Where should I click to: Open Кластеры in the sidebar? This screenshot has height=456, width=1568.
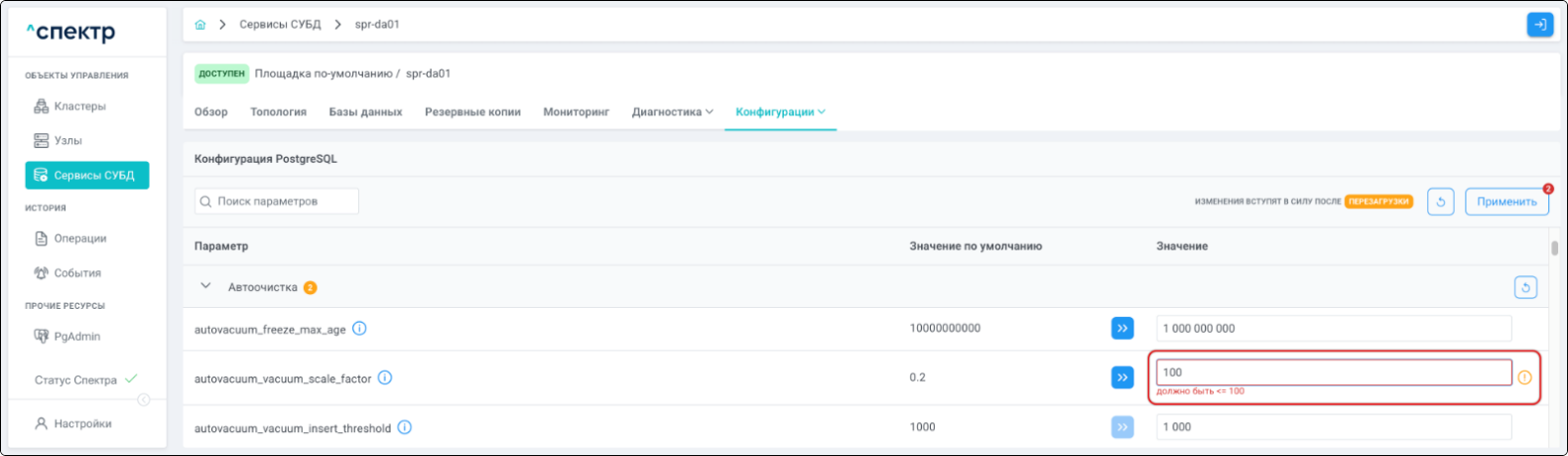tap(79, 106)
